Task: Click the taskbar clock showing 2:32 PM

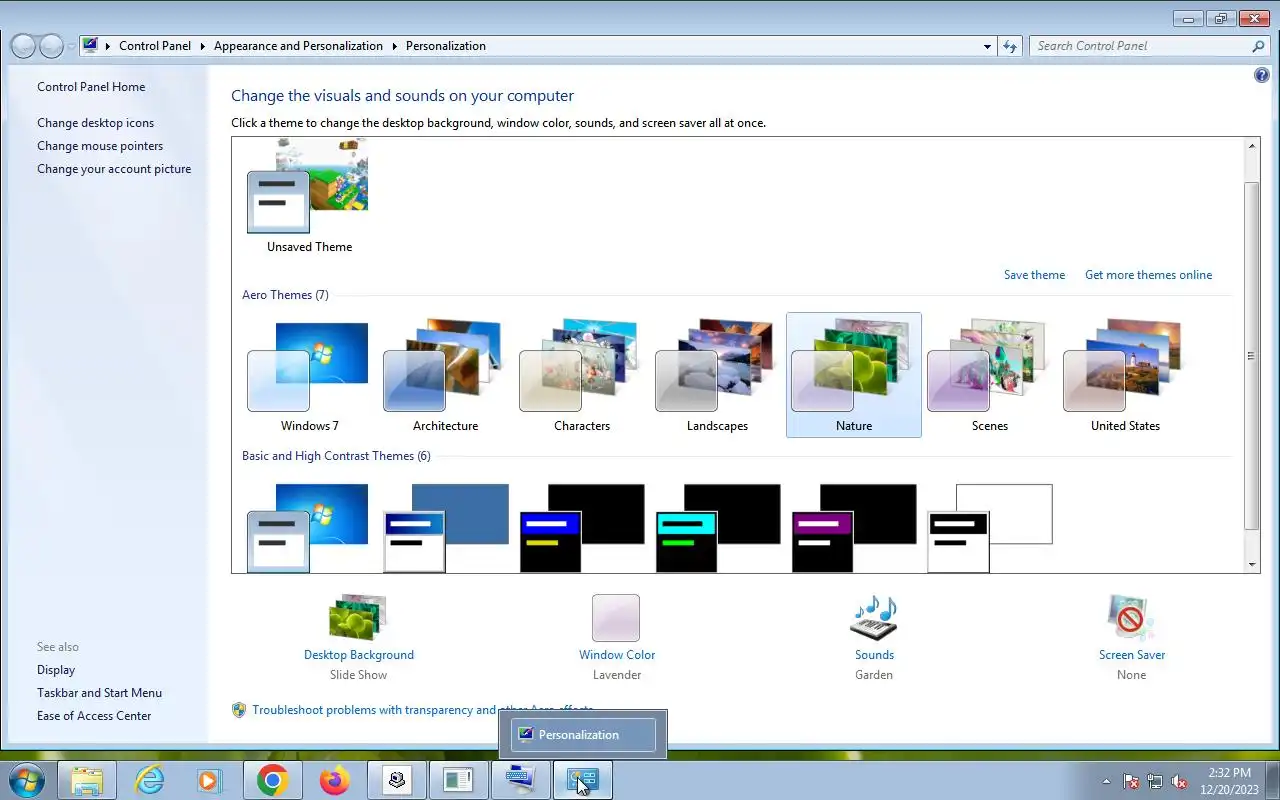Action: coord(1229,781)
